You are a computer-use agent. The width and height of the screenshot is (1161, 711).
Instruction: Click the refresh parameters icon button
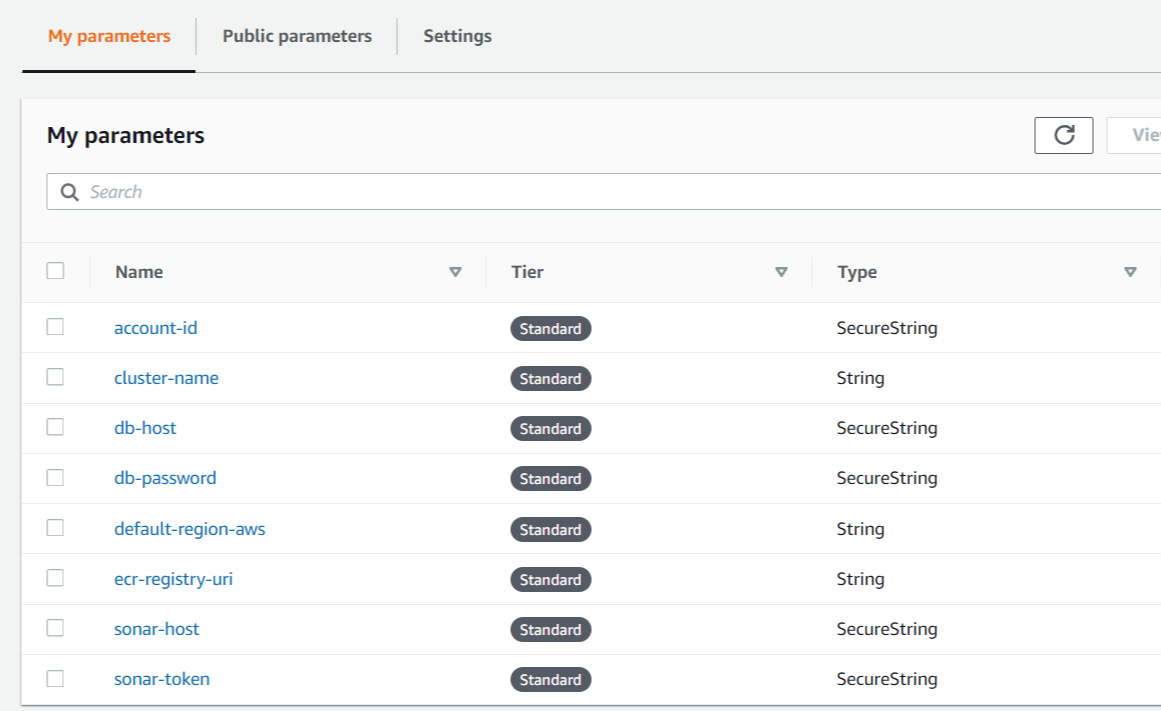pos(1063,135)
